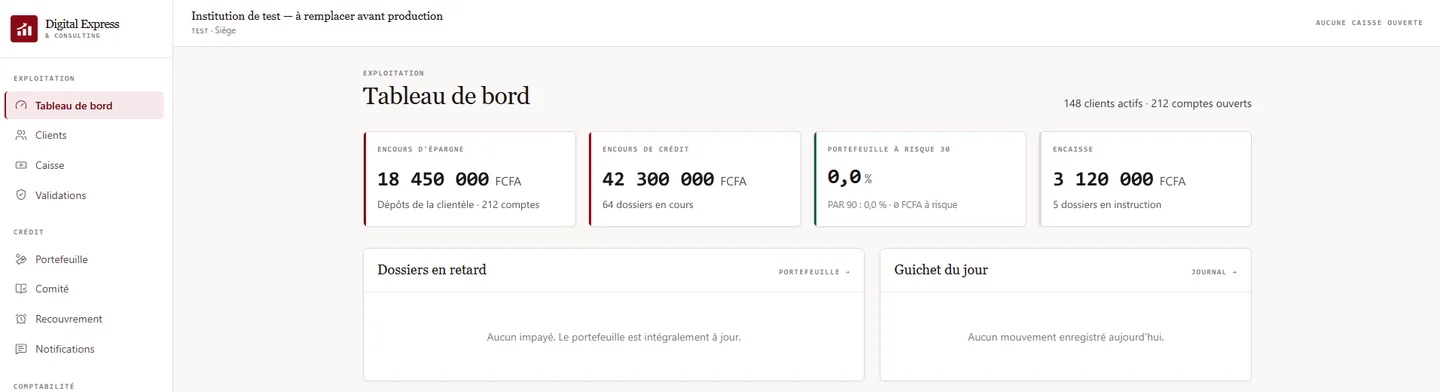
Task: Follow the JOURNAL → link in Guichet du jour
Action: coord(1214,272)
